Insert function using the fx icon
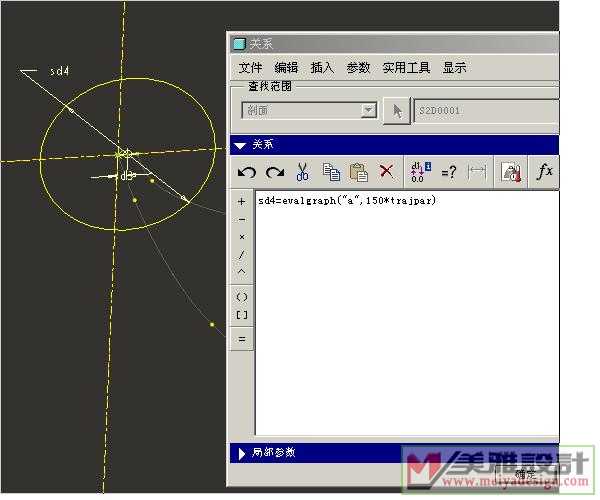Viewport: 600px width, 500px height. click(x=544, y=172)
